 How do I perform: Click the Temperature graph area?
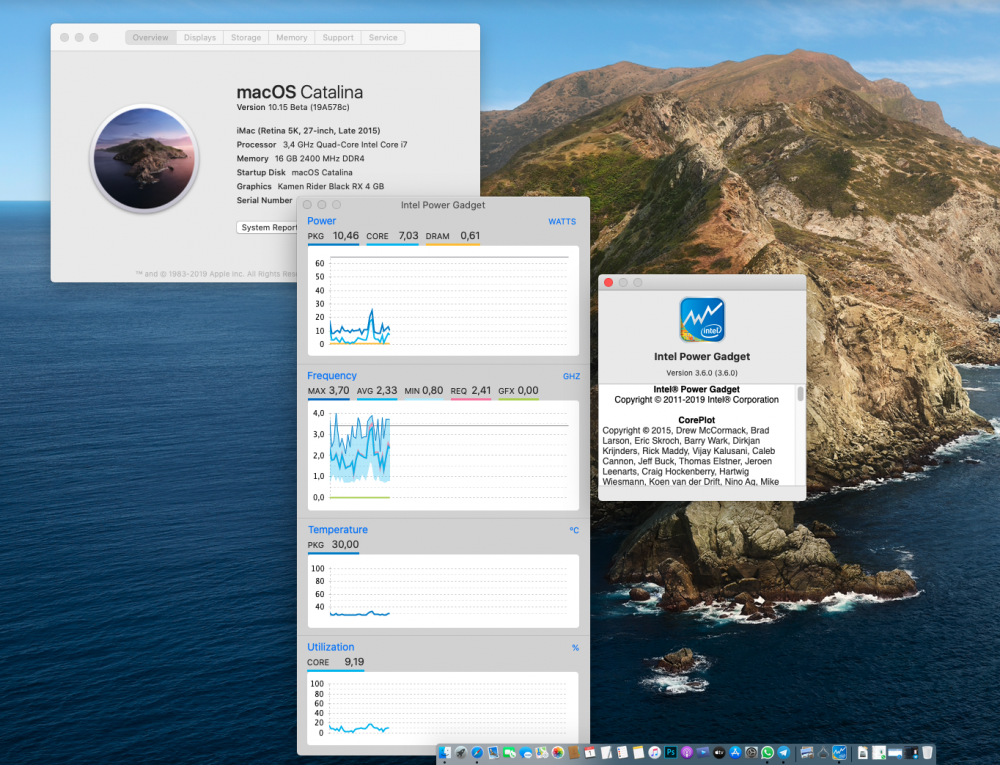coord(443,591)
